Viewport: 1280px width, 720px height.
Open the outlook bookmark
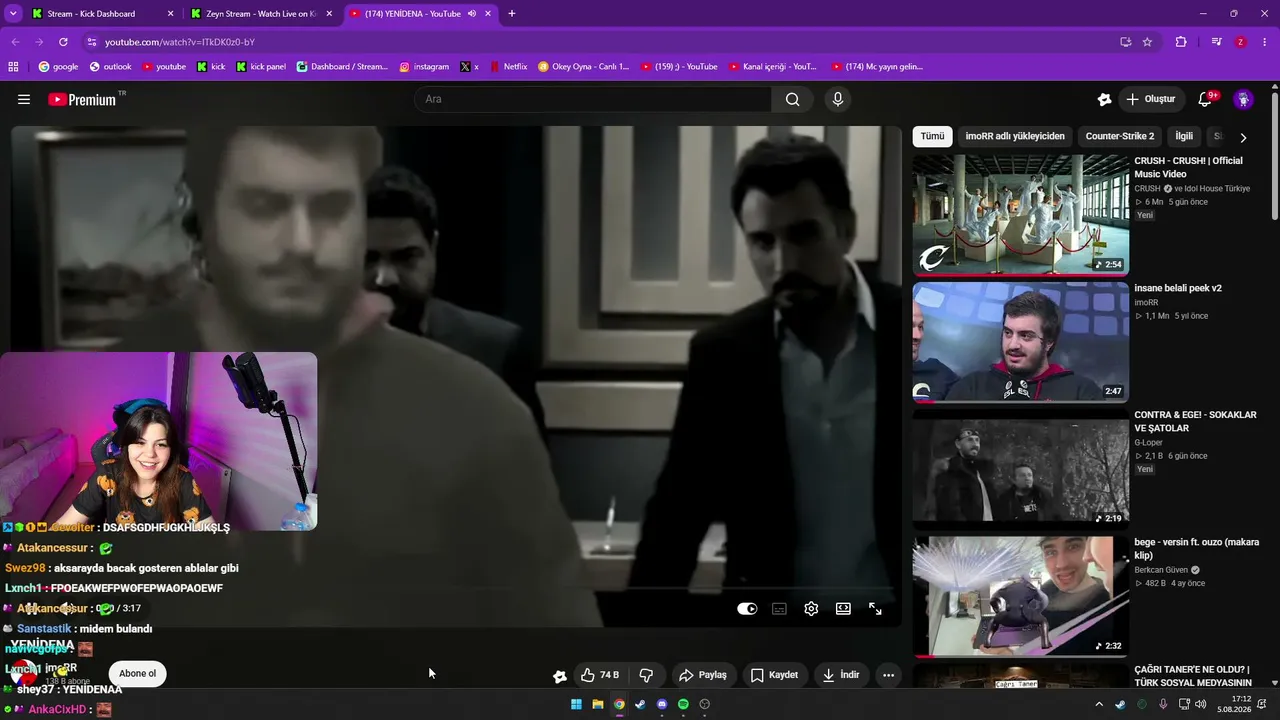(110, 67)
